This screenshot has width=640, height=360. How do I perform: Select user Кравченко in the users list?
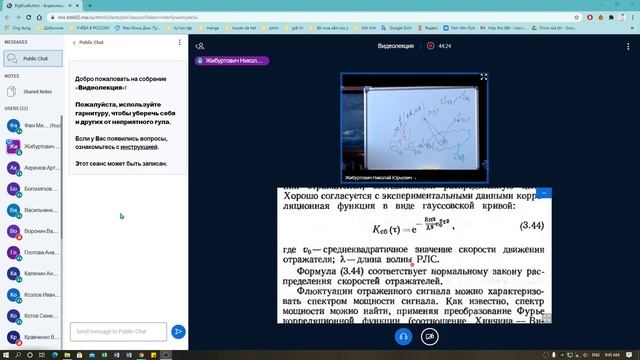(x=33, y=337)
